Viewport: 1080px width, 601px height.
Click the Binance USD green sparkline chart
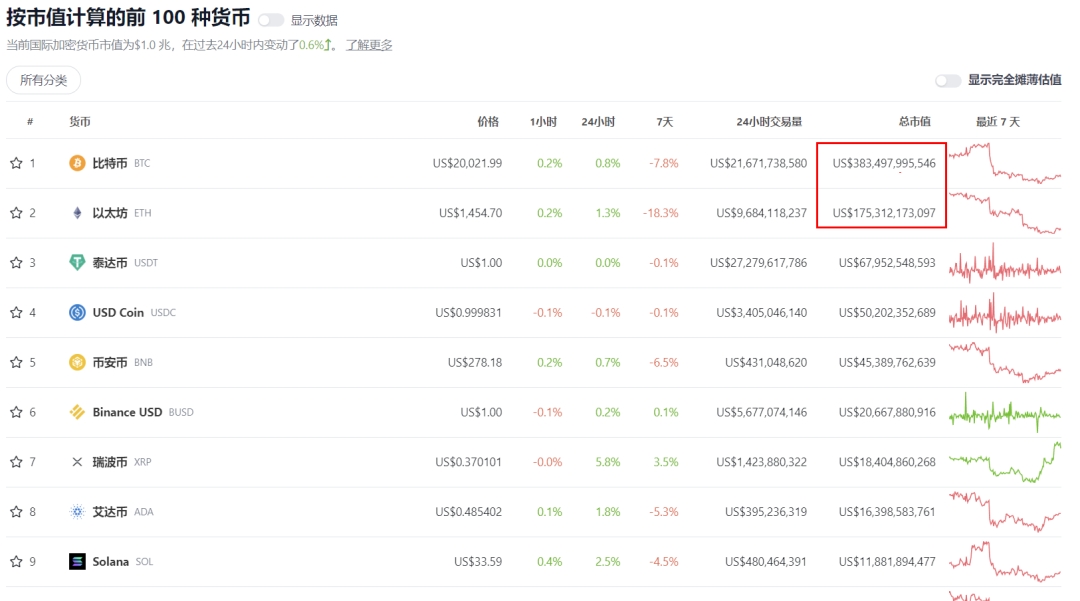tap(1004, 412)
